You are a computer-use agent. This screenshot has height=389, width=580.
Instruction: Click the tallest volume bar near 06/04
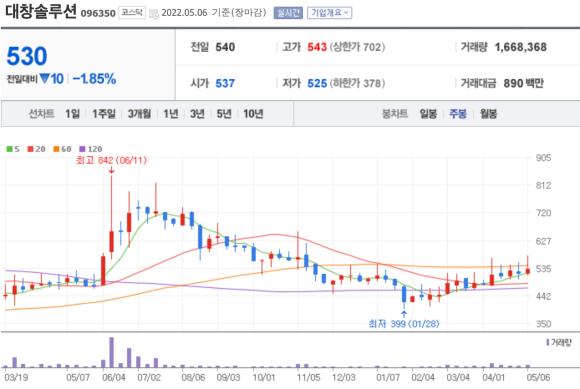[x=111, y=352]
